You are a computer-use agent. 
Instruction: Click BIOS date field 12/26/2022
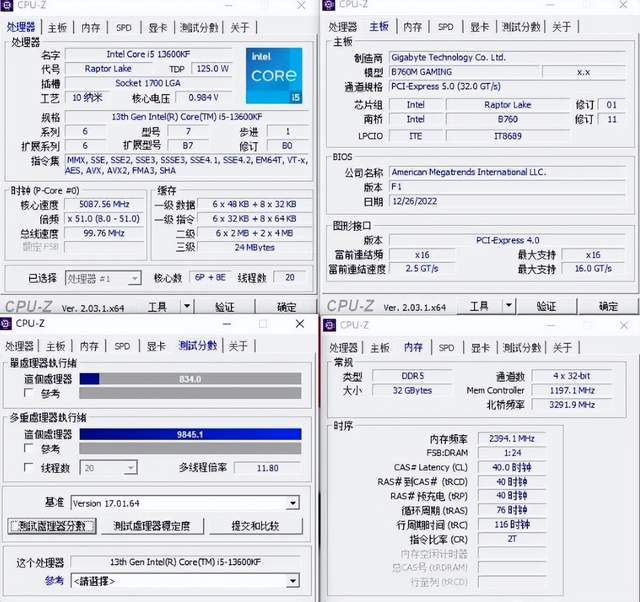point(507,201)
